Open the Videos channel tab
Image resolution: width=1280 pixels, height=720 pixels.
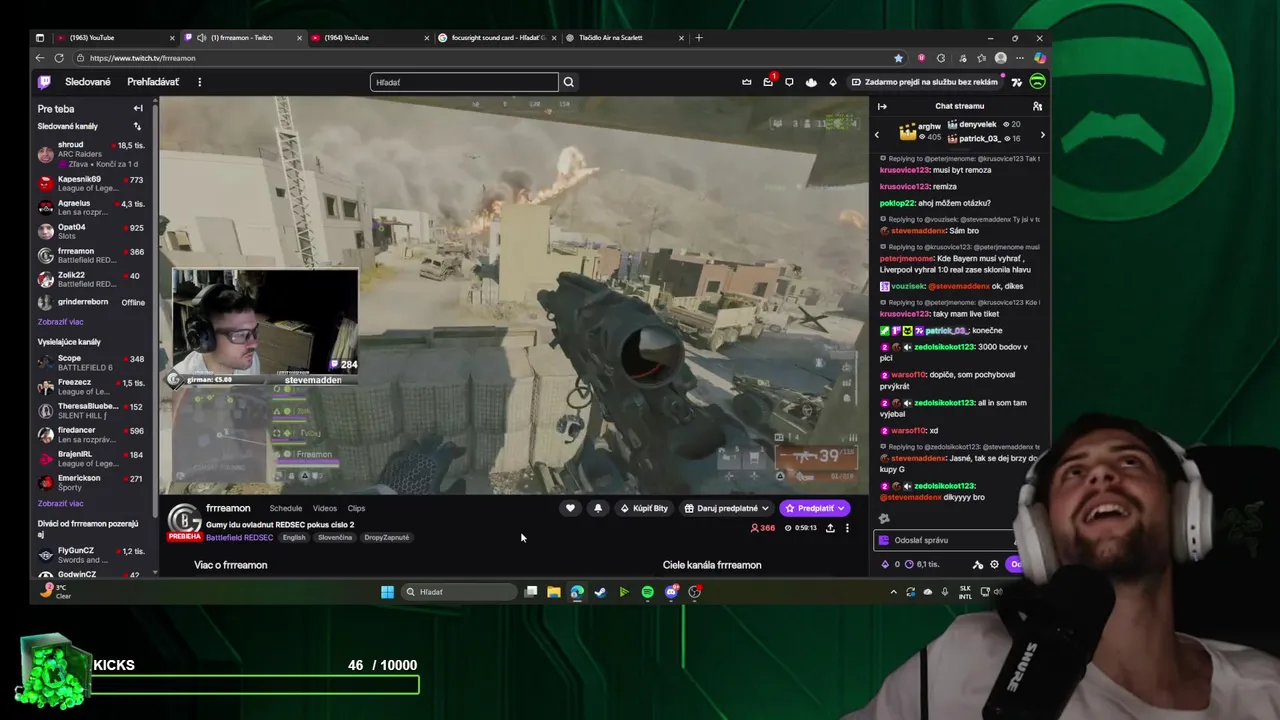(325, 508)
